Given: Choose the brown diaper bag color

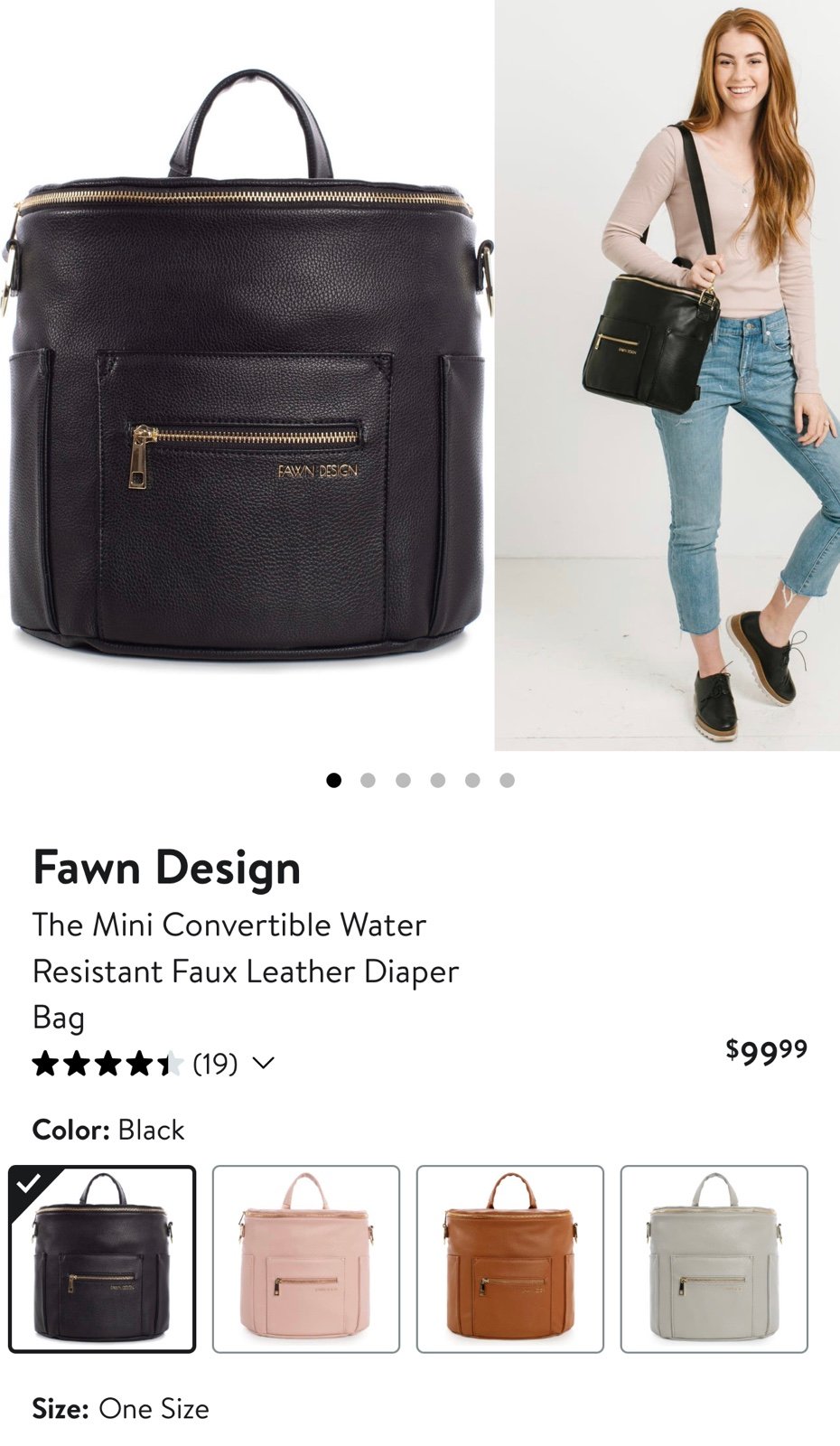Looking at the screenshot, I should pyautogui.click(x=510, y=1259).
